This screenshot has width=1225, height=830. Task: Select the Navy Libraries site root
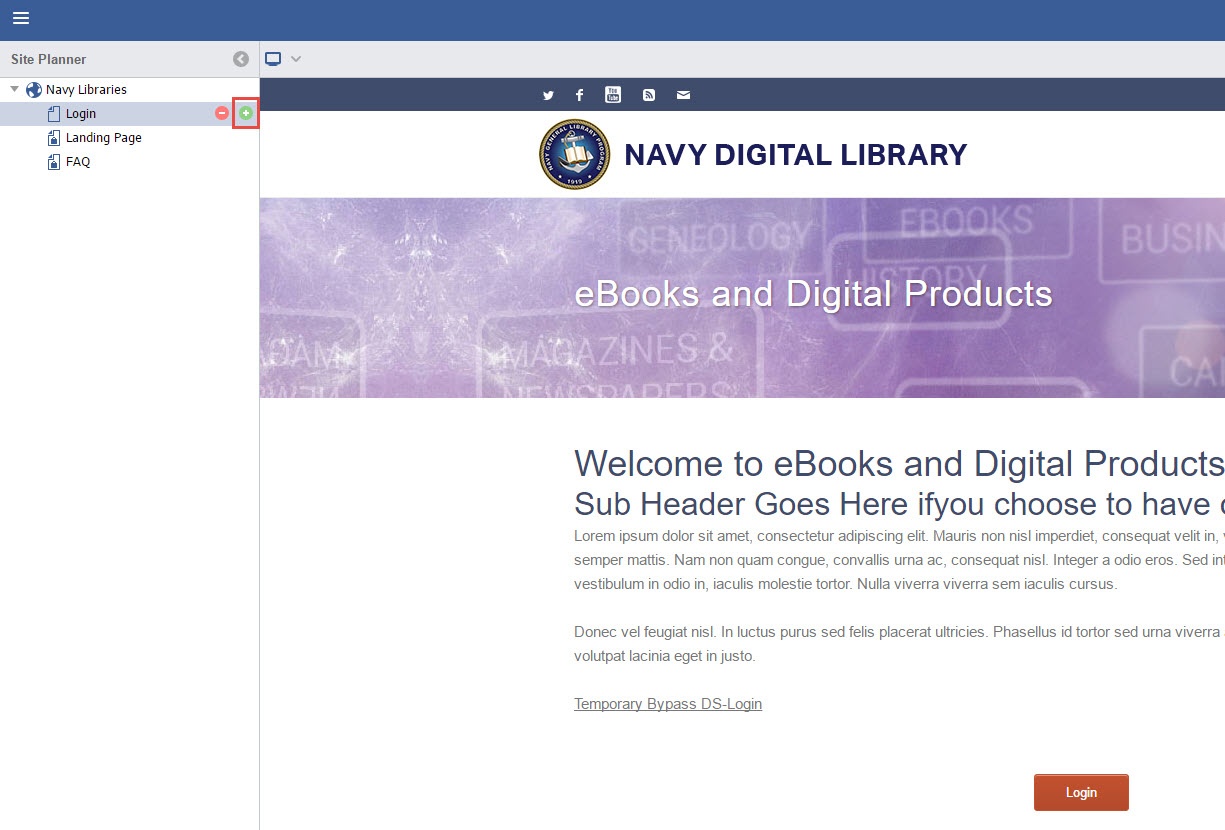pos(86,90)
